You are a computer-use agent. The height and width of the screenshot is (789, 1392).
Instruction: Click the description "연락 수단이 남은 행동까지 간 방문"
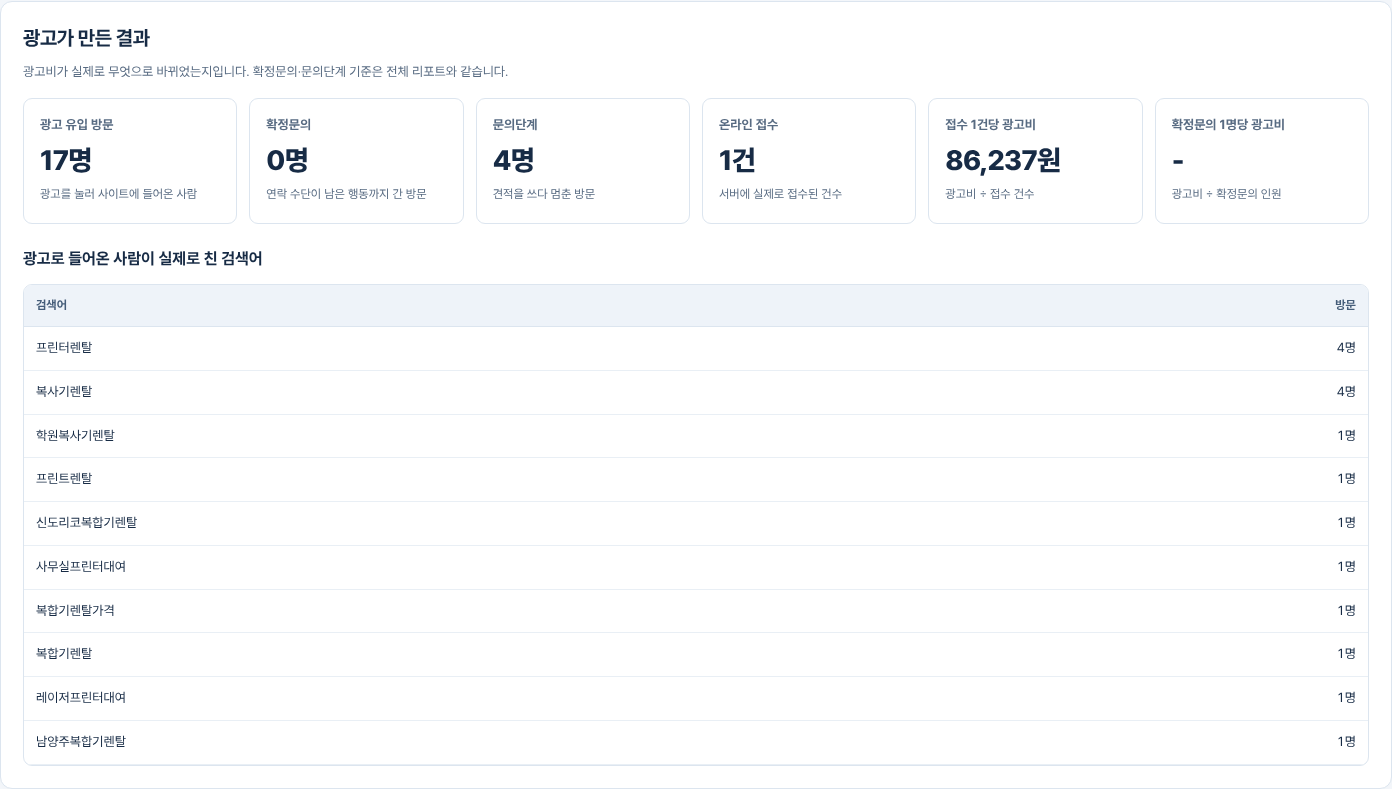point(346,194)
